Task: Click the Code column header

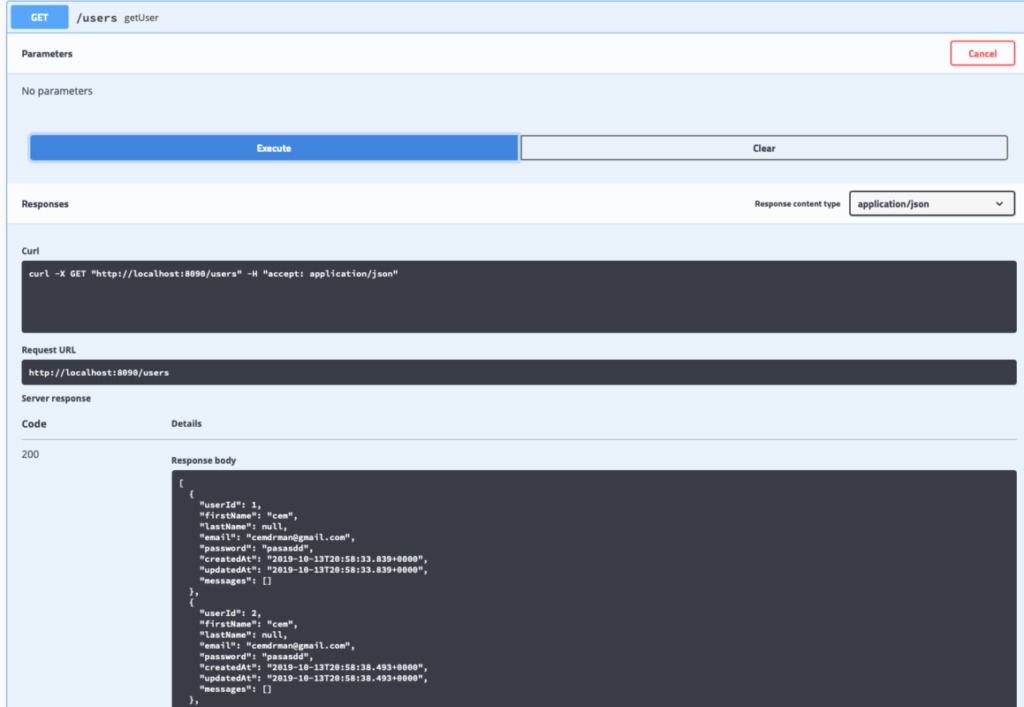Action: tap(34, 424)
